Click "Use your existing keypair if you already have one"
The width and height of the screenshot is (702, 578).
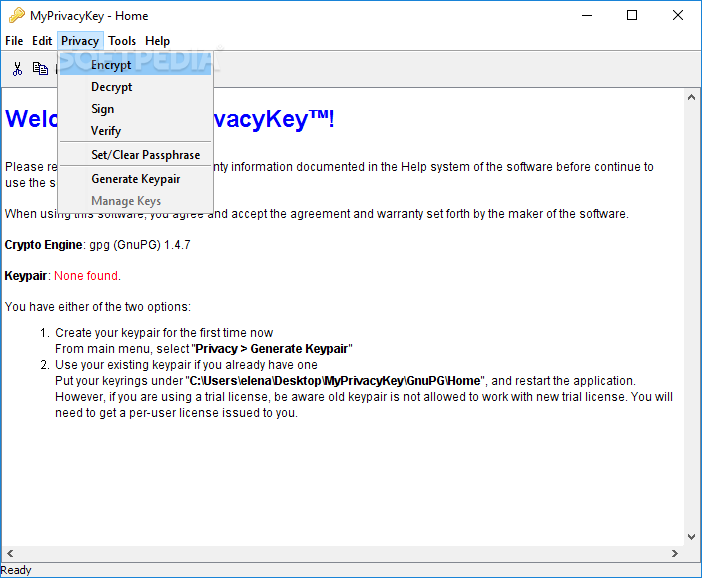click(x=186, y=365)
